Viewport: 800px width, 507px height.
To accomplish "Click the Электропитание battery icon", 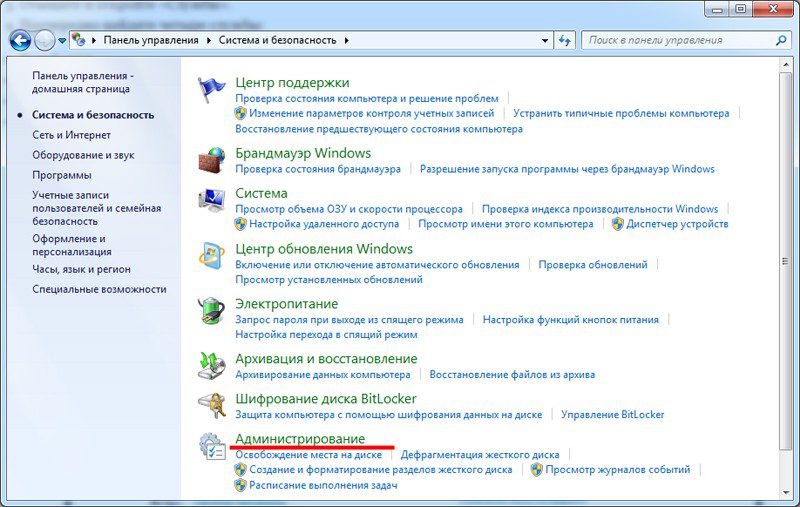I will point(211,311).
